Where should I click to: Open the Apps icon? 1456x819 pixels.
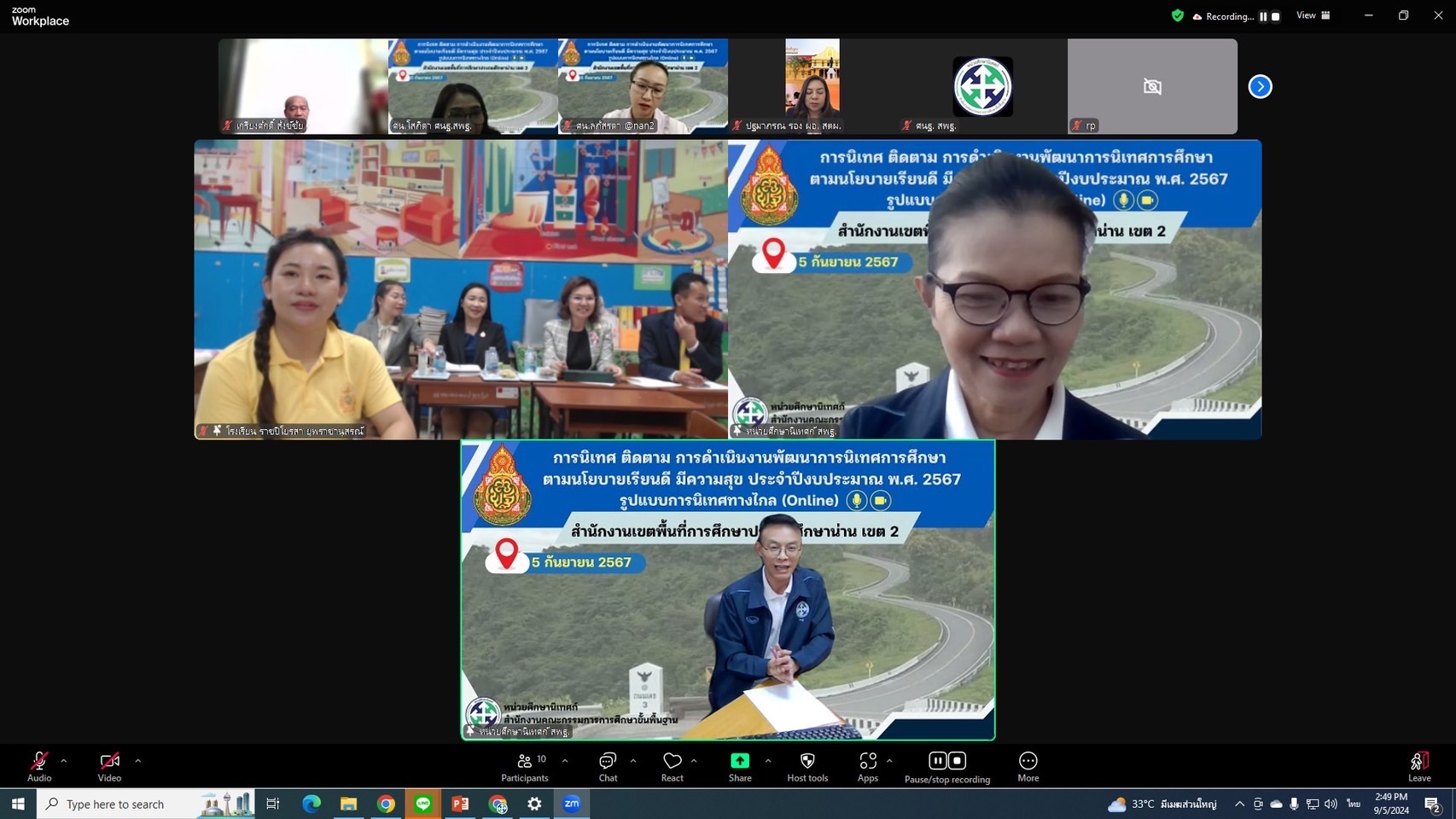coord(868,760)
